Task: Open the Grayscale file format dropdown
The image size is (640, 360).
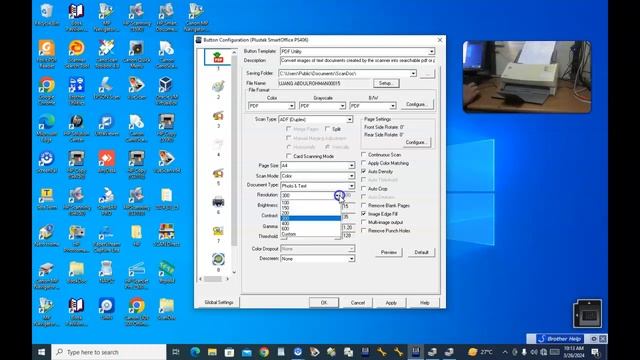Action: click(342, 106)
